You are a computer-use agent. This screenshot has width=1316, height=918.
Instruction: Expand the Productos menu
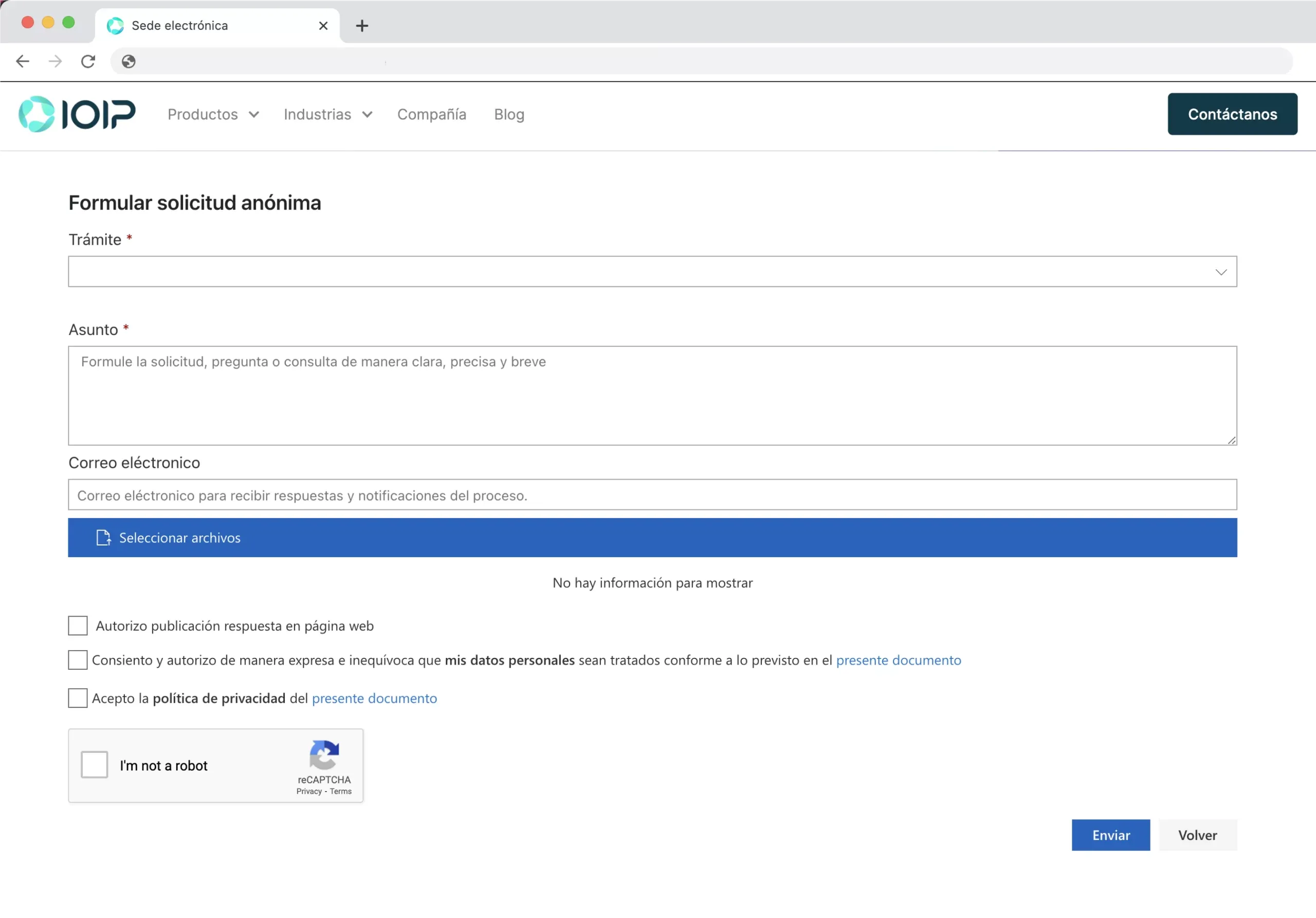[213, 115]
